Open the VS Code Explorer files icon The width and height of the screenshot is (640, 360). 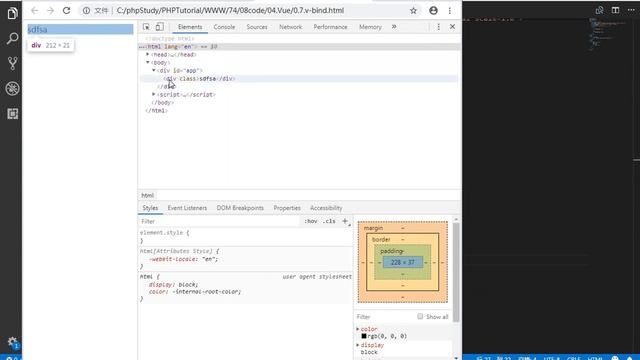click(12, 13)
